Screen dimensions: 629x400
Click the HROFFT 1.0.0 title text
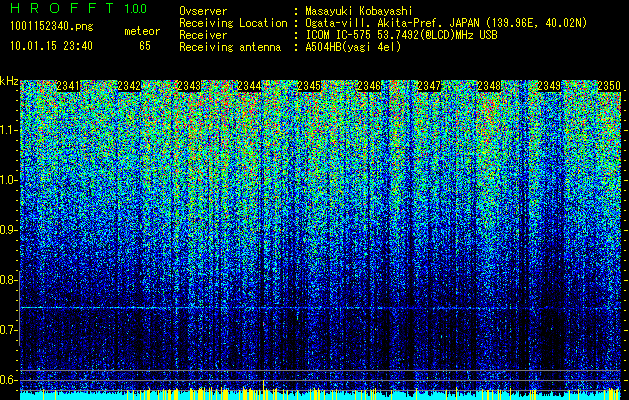coord(79,8)
